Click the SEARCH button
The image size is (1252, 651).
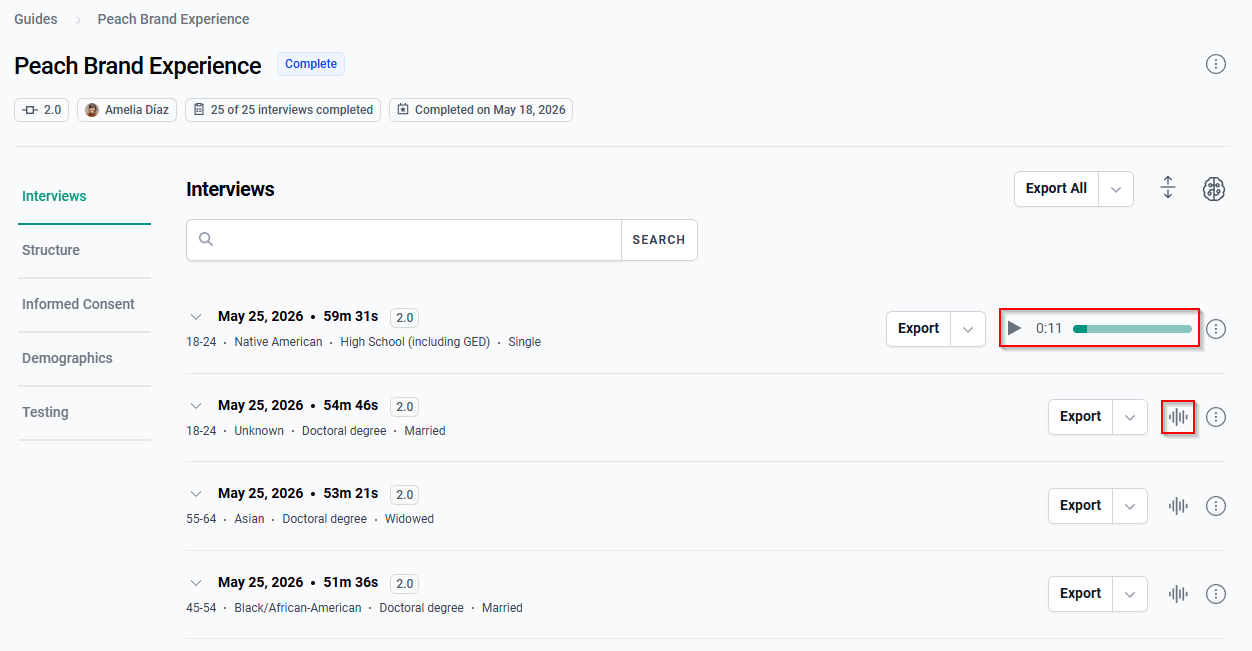(659, 240)
